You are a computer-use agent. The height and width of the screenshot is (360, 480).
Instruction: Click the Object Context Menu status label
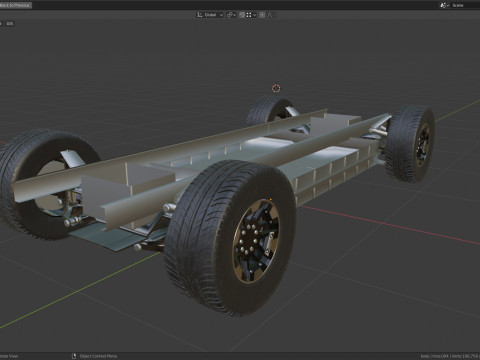(x=98, y=356)
